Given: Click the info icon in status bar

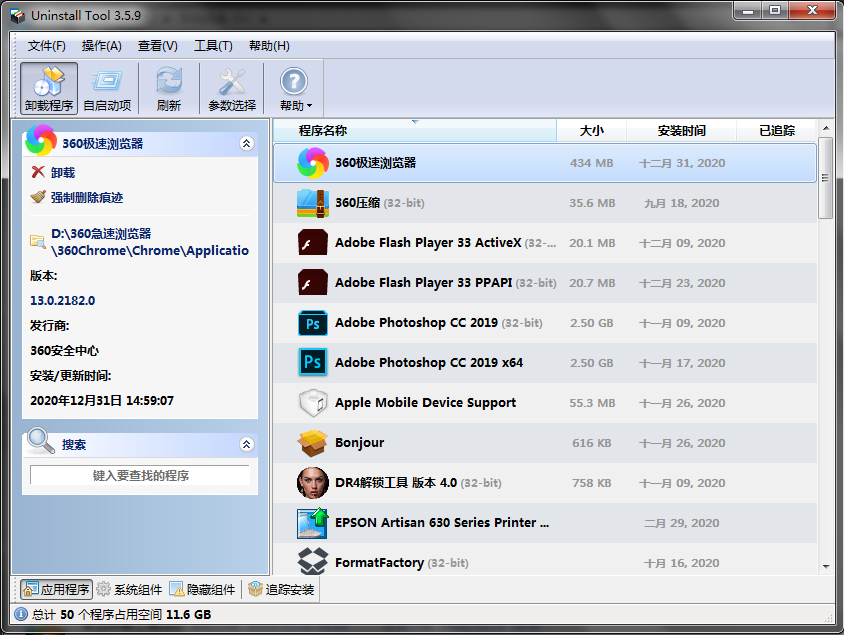Looking at the screenshot, I should point(20,614).
